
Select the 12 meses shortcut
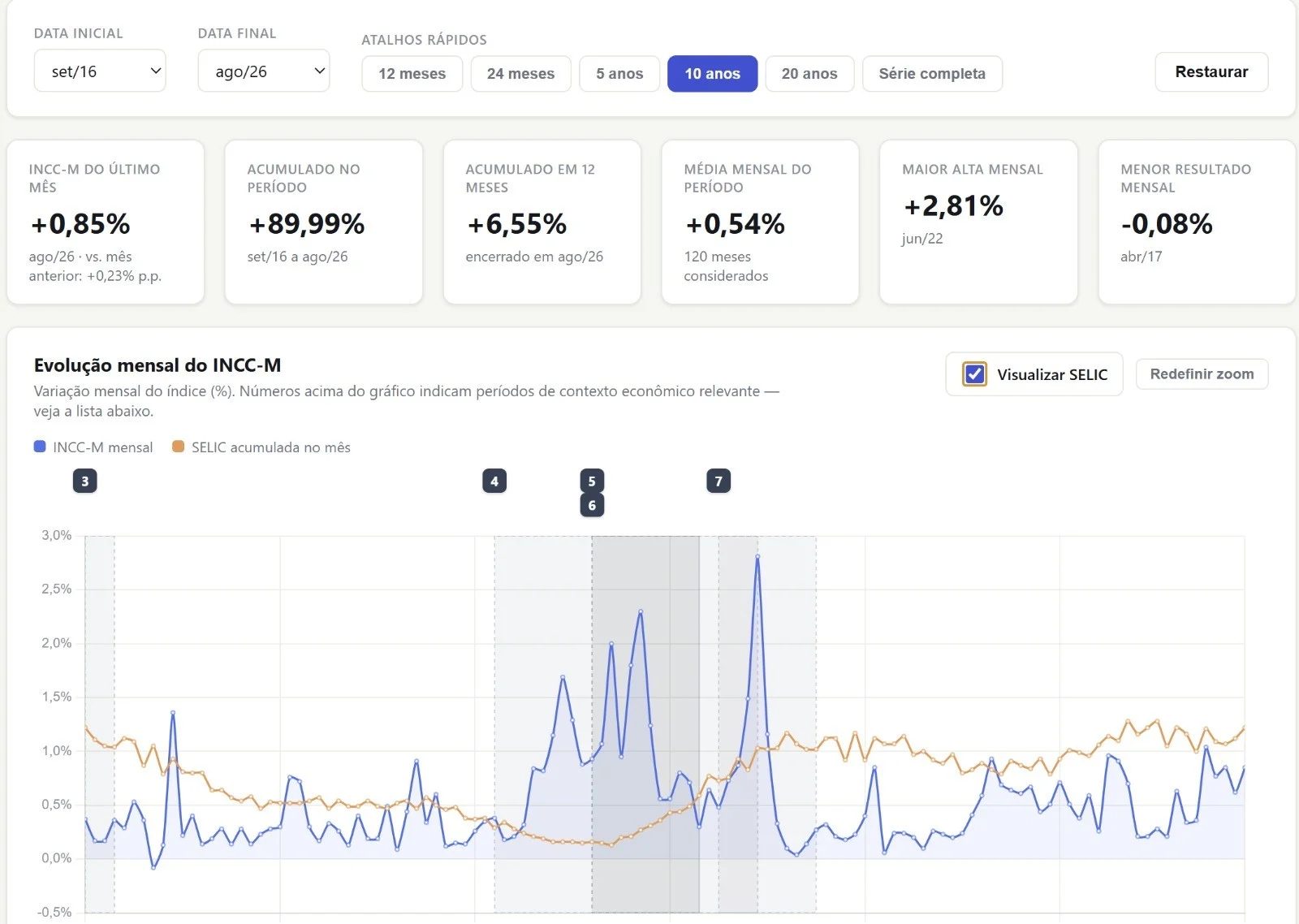pos(412,74)
